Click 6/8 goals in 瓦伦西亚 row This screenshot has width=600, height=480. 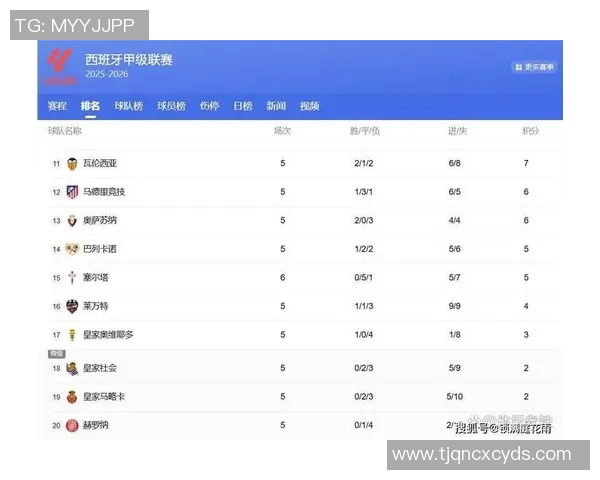(x=455, y=163)
